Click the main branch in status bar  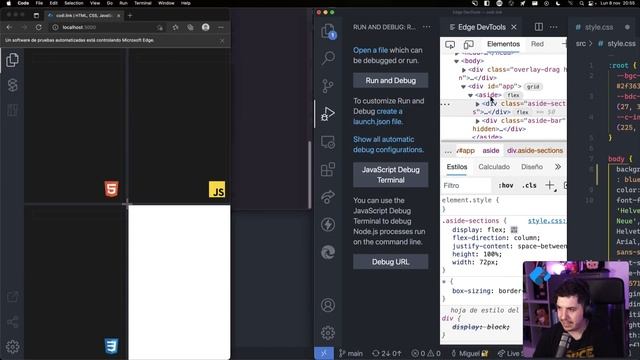tap(351, 353)
